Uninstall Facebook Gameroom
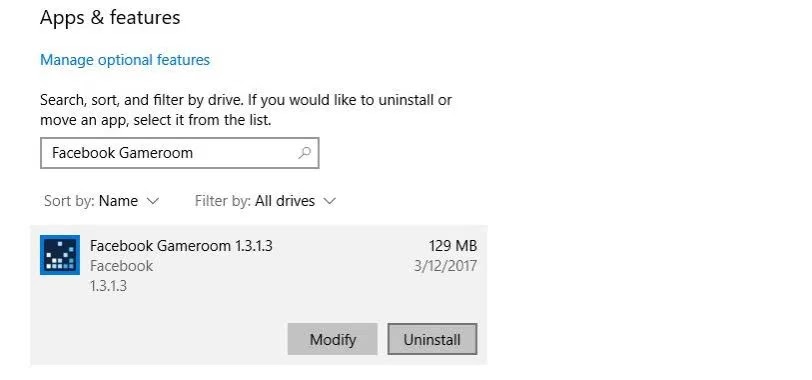The image size is (812, 380). pos(432,340)
